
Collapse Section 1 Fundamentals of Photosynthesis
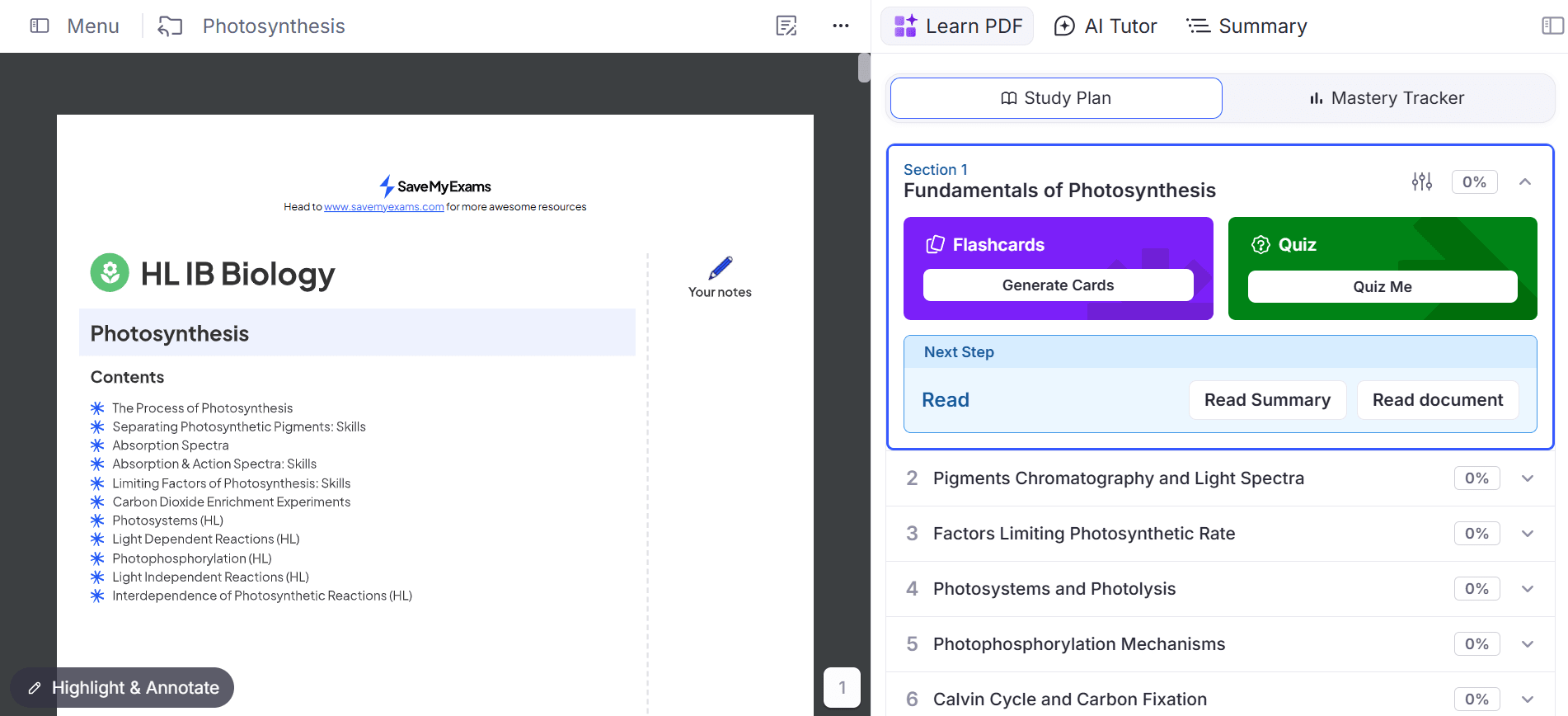pyautogui.click(x=1525, y=181)
